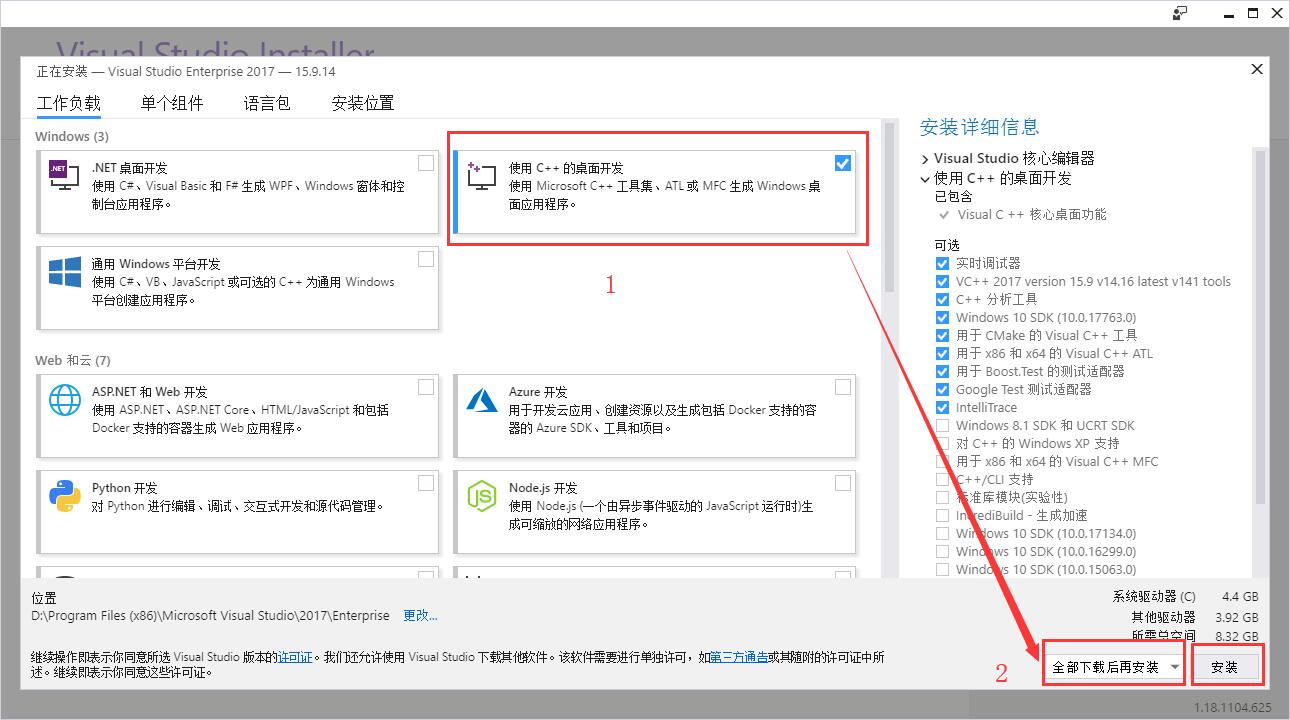
Task: Click the 安装详细信息 heading
Action: pos(979,127)
